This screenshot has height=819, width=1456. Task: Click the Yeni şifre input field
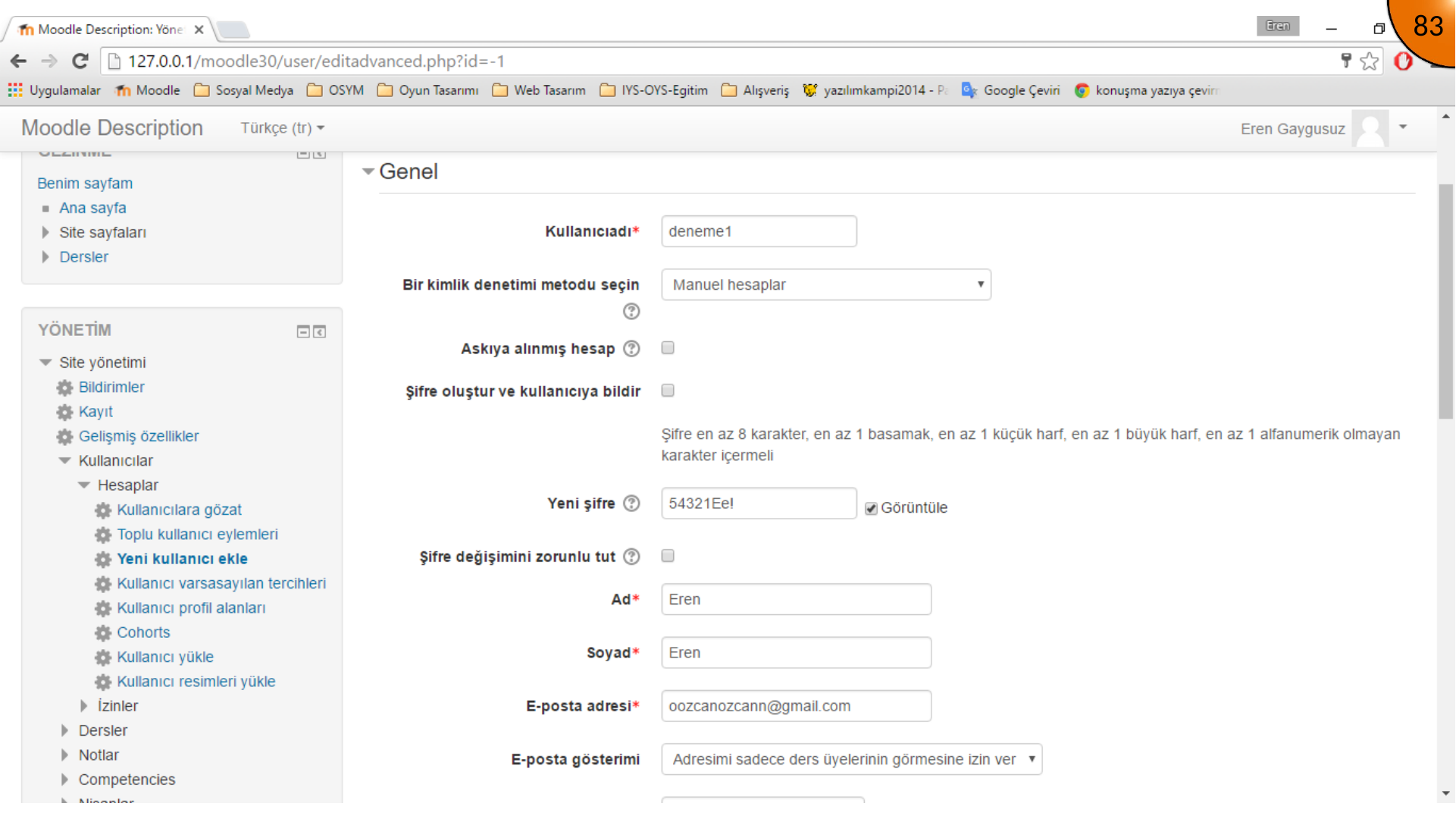[x=759, y=504]
